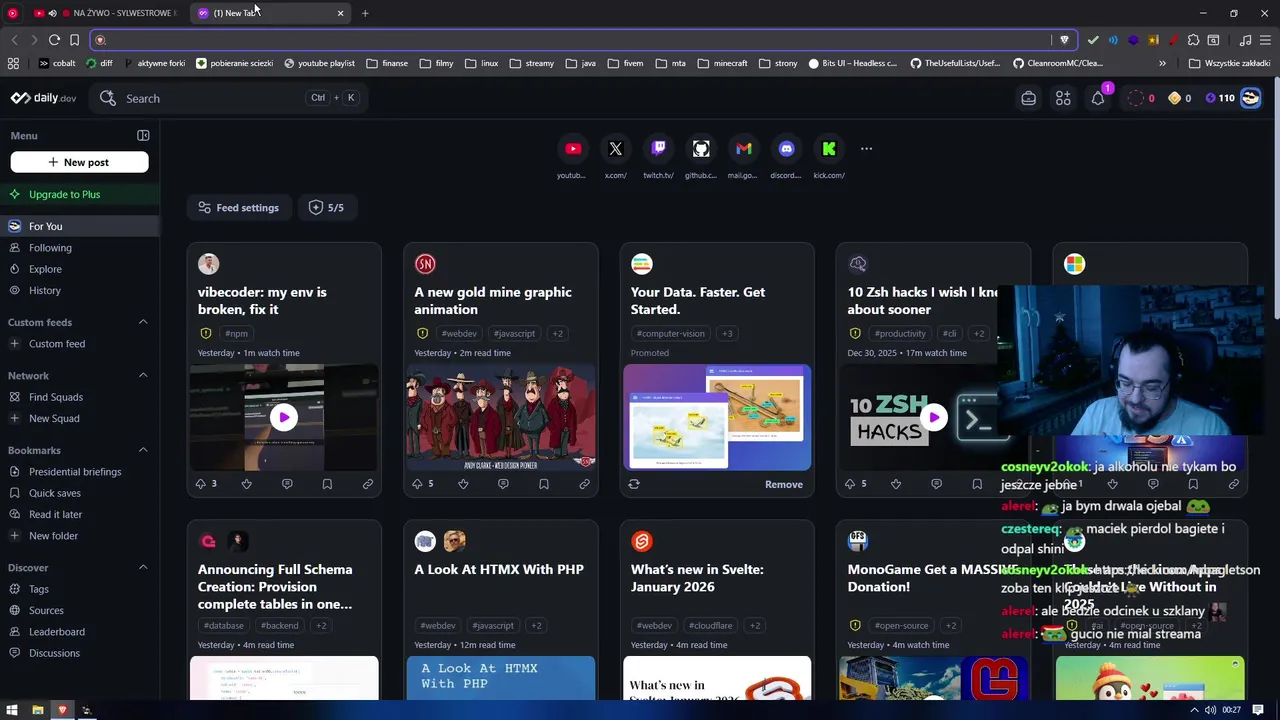
Task: Open File Explorer from taskbar
Action: 38,710
